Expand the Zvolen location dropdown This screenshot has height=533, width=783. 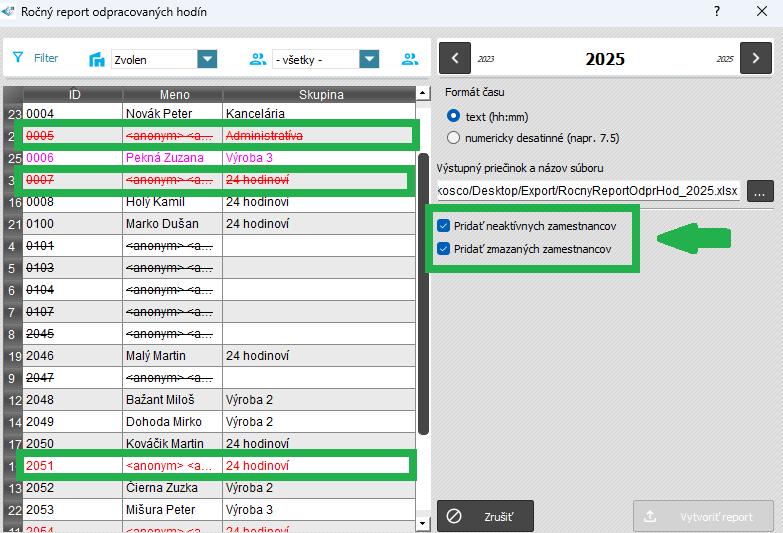(x=207, y=60)
